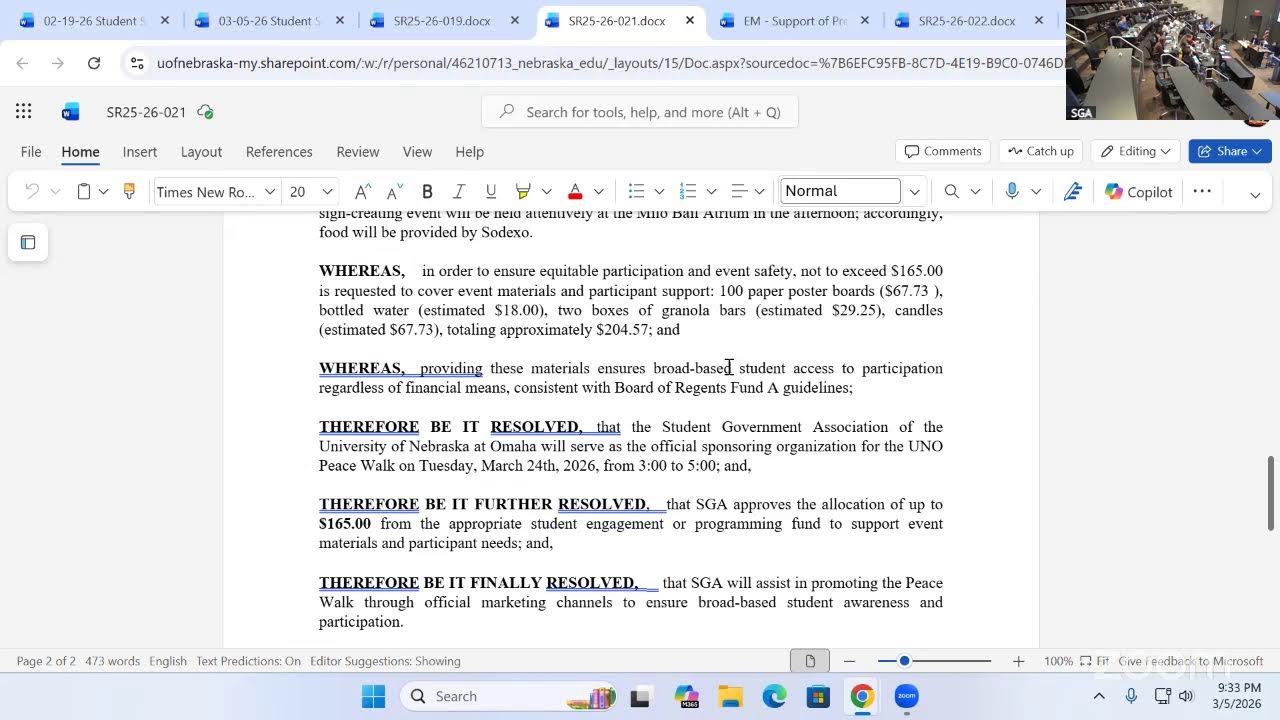Open the Copilot button
This screenshot has height=720, width=1280.
pos(1138,192)
